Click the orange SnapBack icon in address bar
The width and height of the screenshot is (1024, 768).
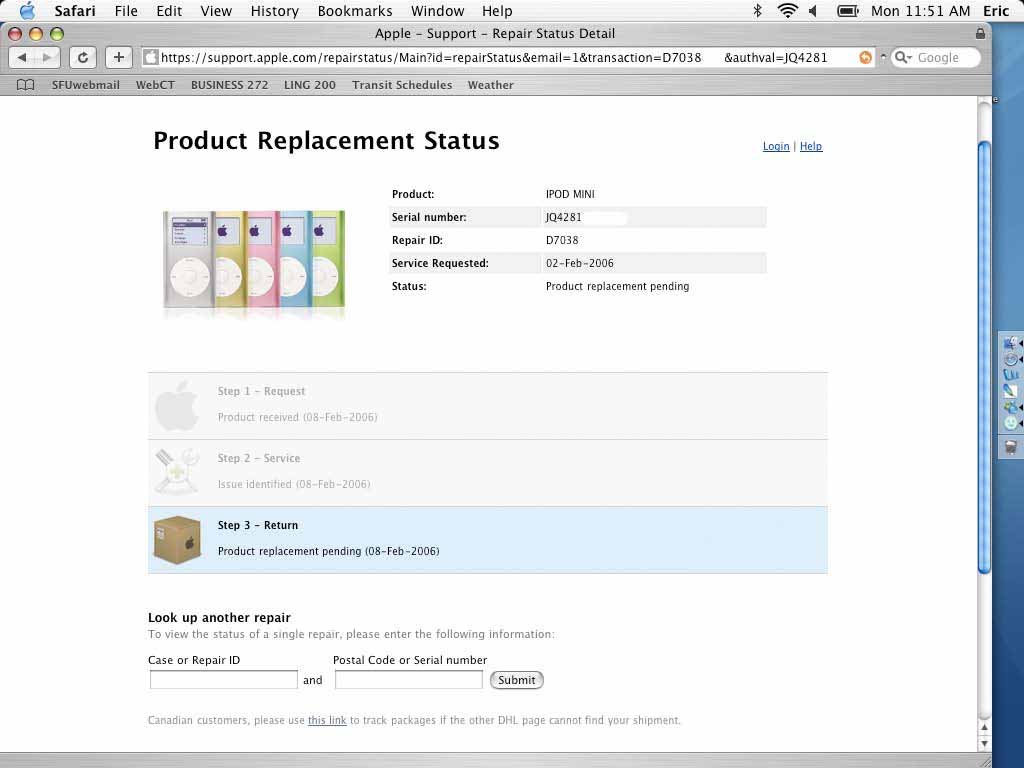click(x=865, y=57)
